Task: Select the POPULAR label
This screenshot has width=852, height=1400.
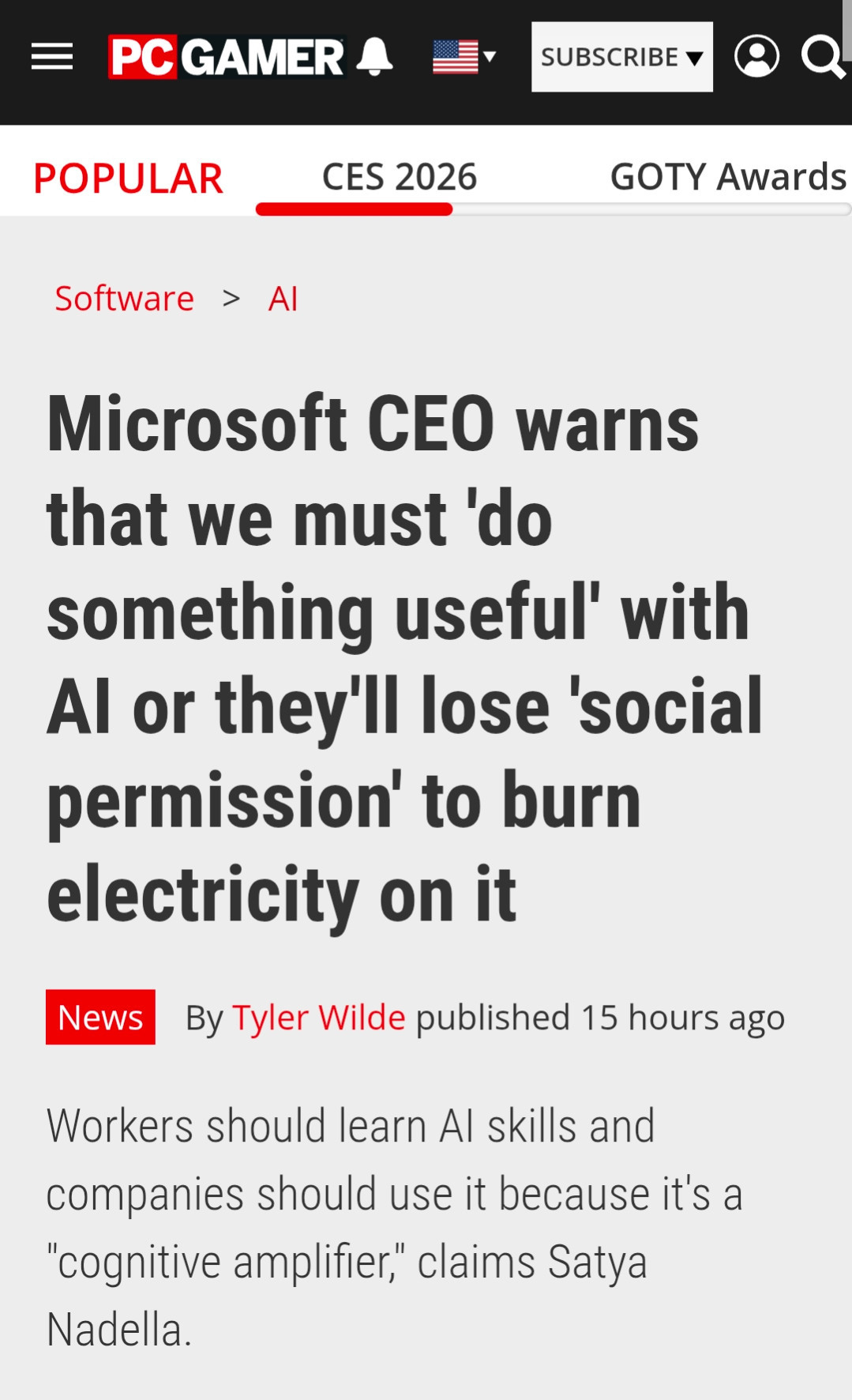Action: point(128,178)
